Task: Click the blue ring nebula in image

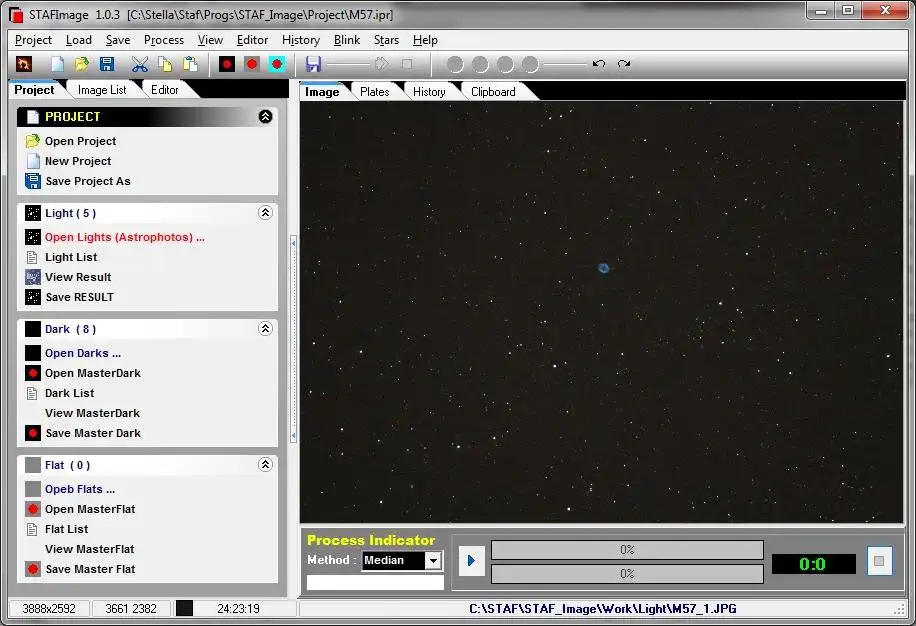Action: tap(603, 268)
